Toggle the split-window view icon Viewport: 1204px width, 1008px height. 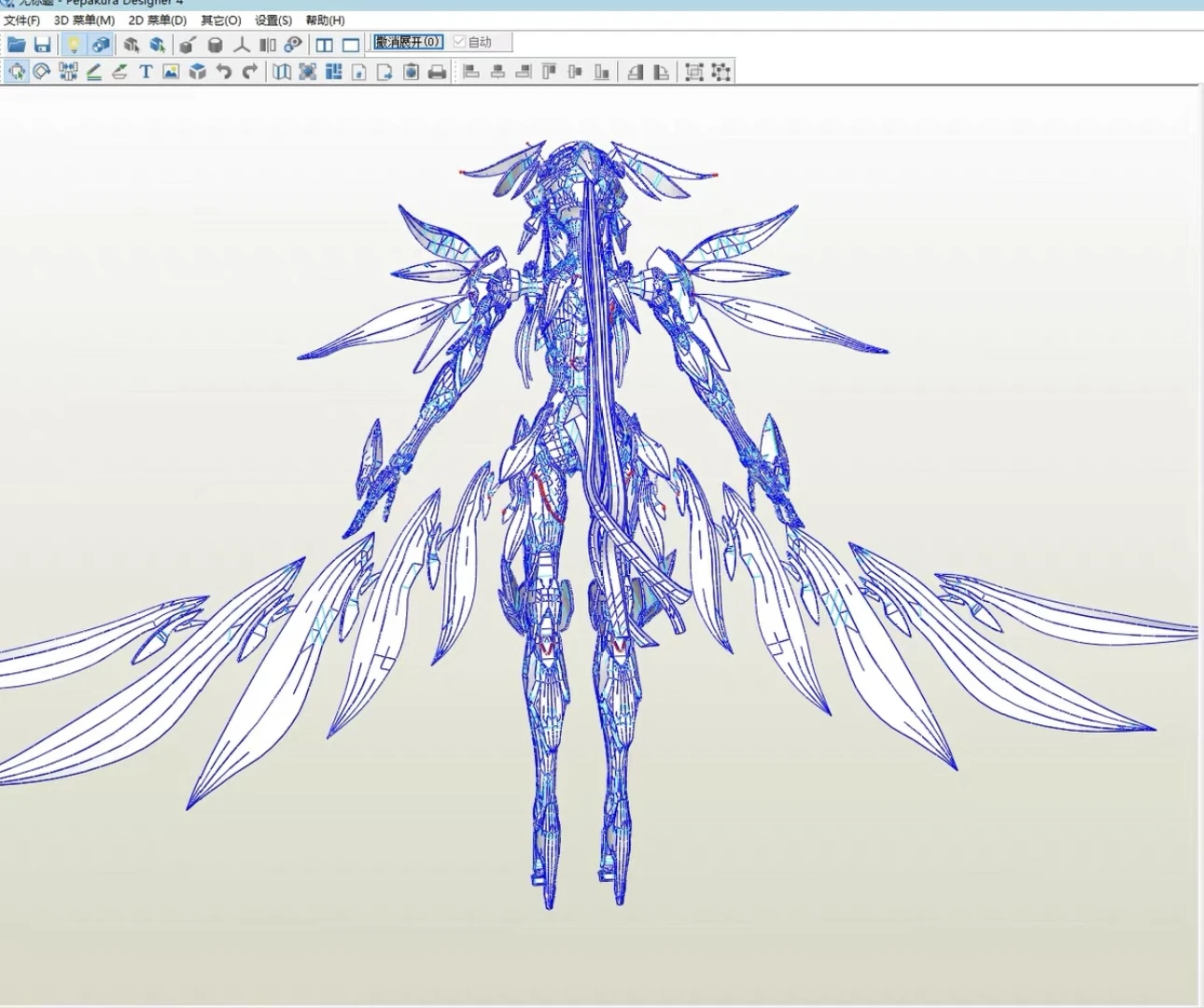(x=324, y=45)
